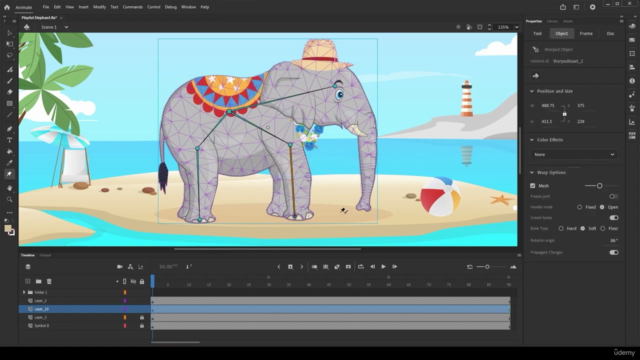Switch to the Frame properties tab
640x360 pixels.
pyautogui.click(x=586, y=33)
